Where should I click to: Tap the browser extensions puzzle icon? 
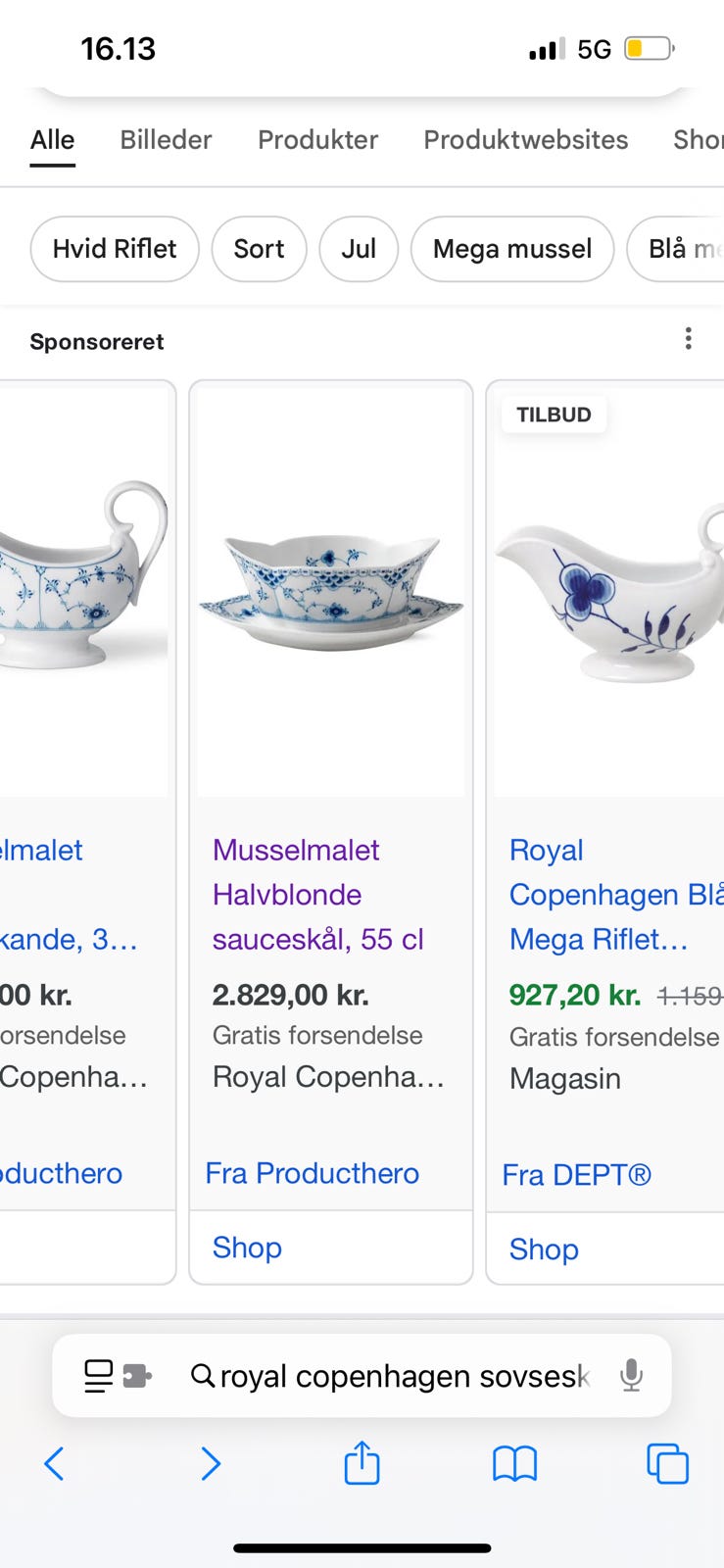click(137, 1375)
